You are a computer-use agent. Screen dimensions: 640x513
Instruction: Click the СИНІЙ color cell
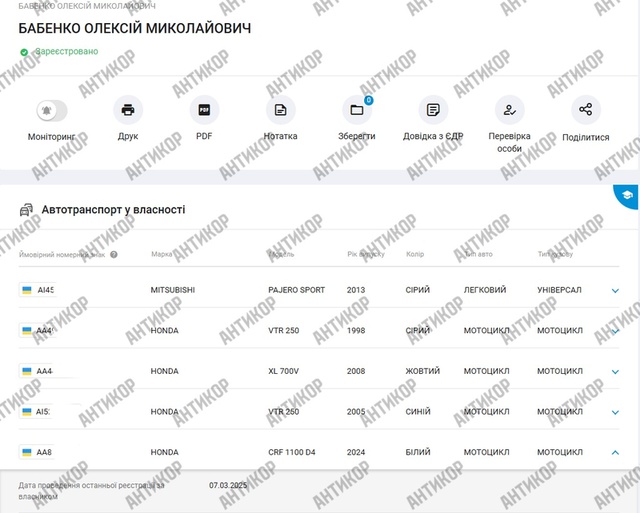tap(418, 412)
